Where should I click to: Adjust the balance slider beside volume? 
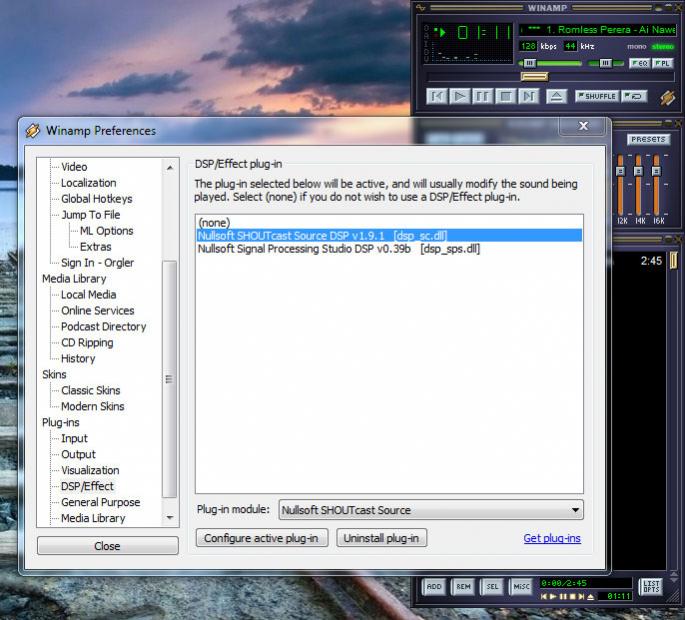click(605, 63)
